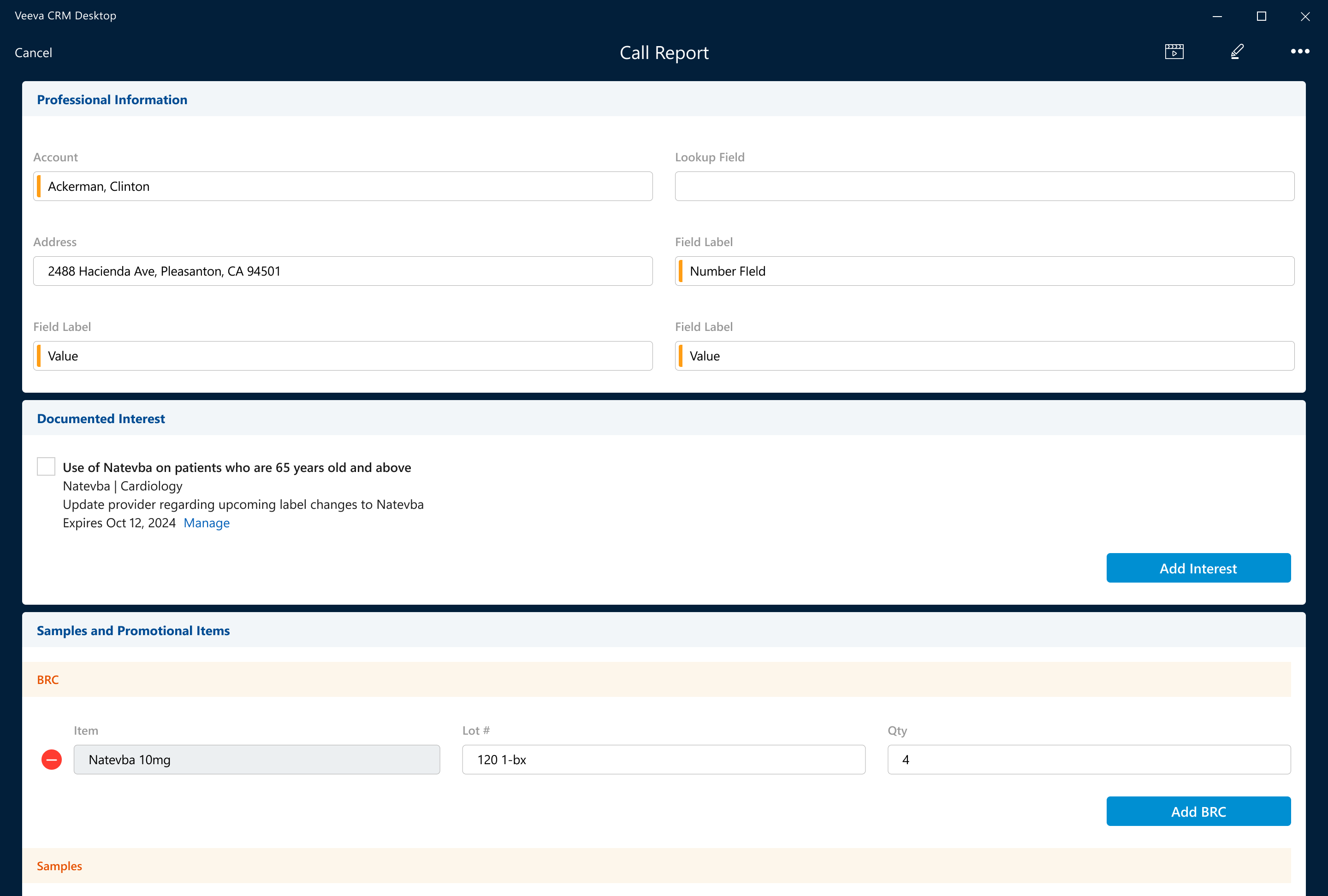Viewport: 1328px width, 896px height.
Task: Click Cancel on the Call Report
Action: pyautogui.click(x=33, y=53)
